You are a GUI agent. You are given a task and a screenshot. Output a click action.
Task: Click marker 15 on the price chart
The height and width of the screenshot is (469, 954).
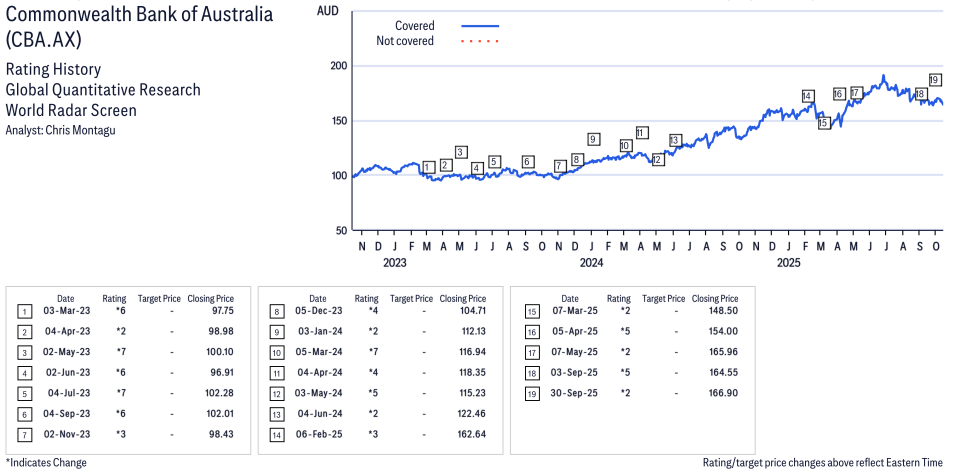tap(823, 123)
